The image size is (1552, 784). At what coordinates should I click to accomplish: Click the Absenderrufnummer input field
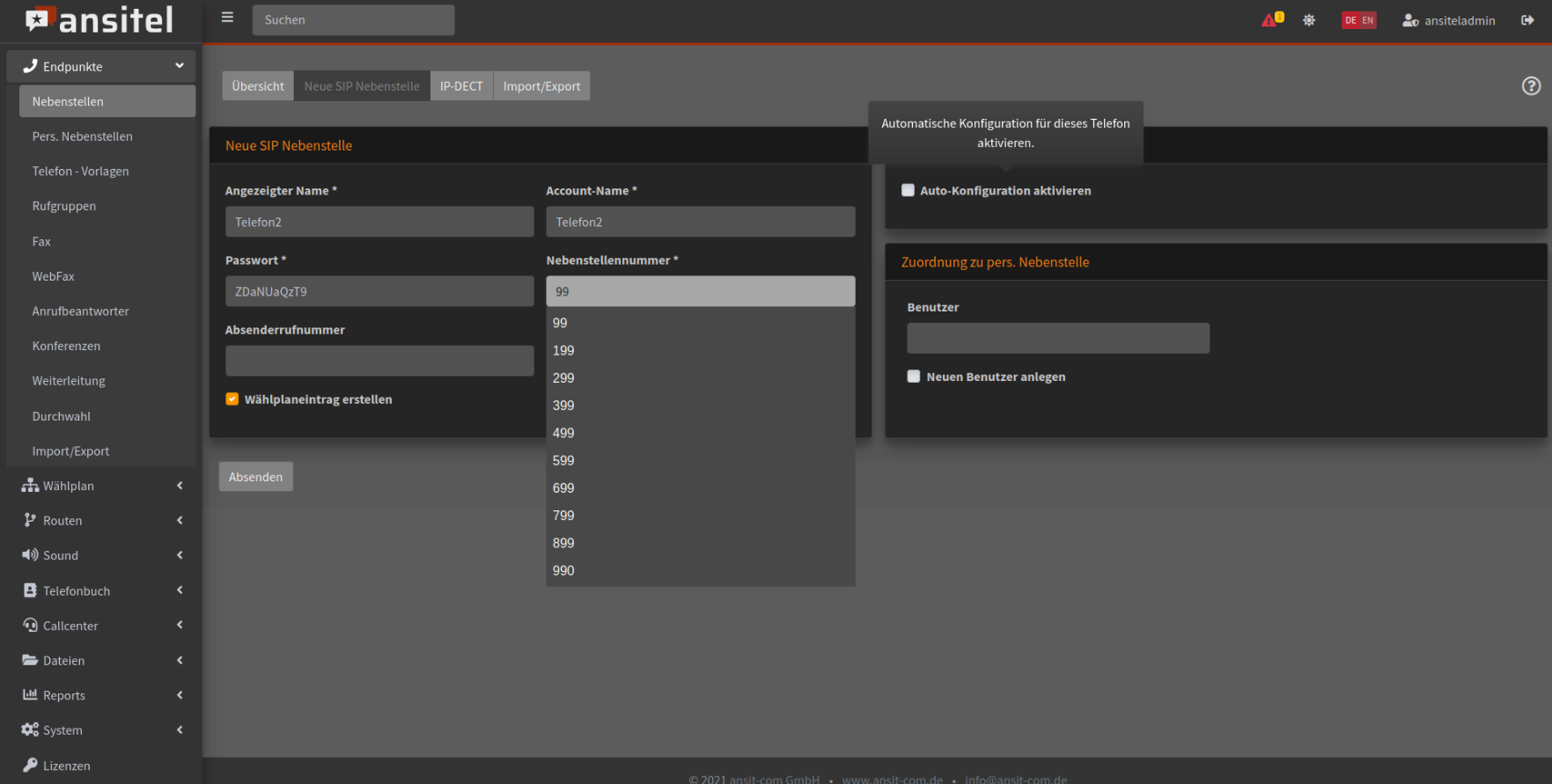point(379,361)
